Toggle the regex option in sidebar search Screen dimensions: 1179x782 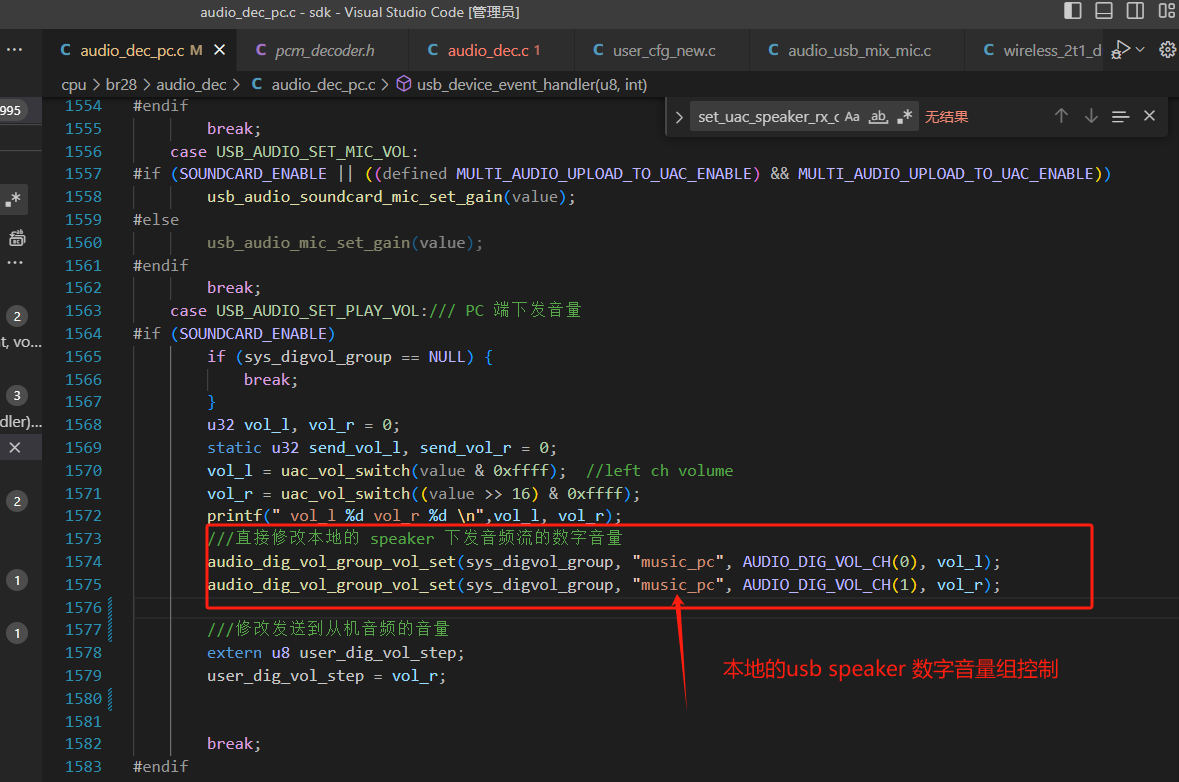14,199
